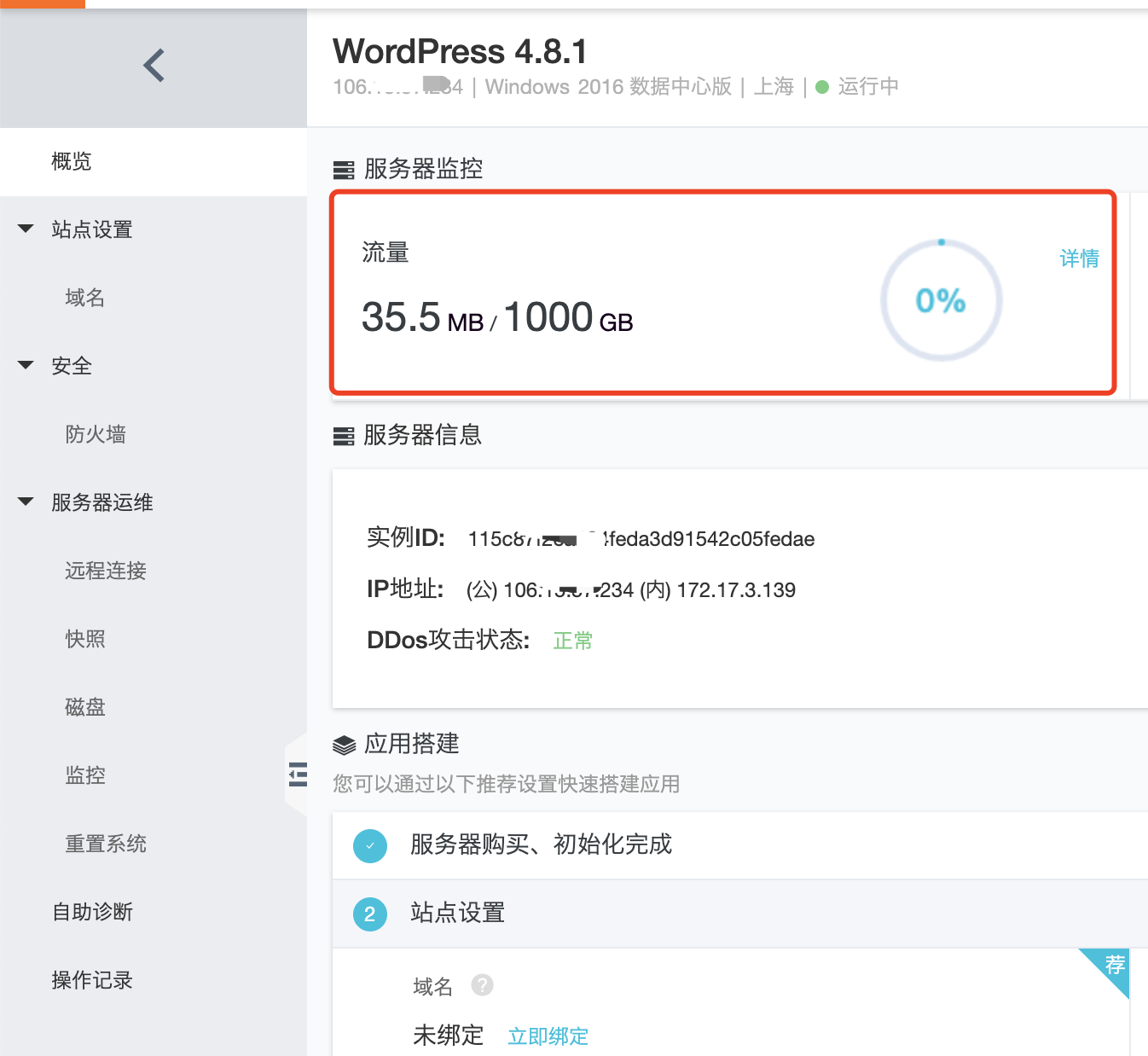The image size is (1148, 1056).
Task: Click the 35.5 MB traffic value
Action: [422, 317]
